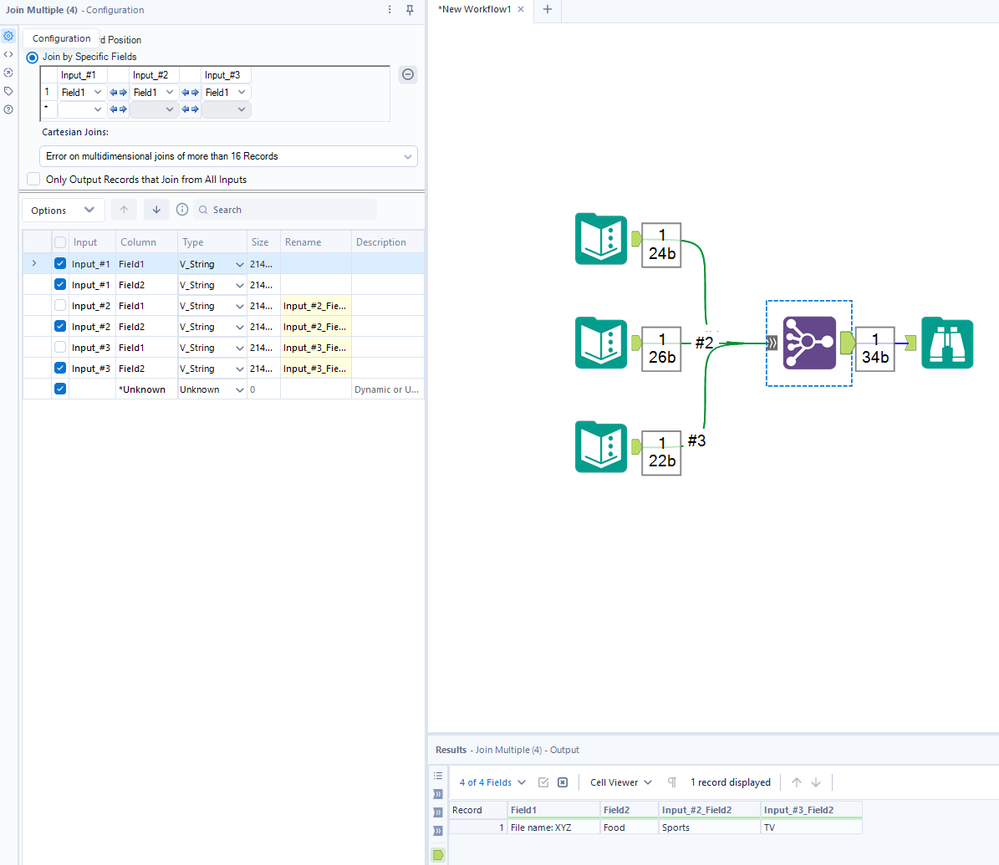
Task: Check Input_#2 Field1 checkbox
Action: tap(60, 305)
